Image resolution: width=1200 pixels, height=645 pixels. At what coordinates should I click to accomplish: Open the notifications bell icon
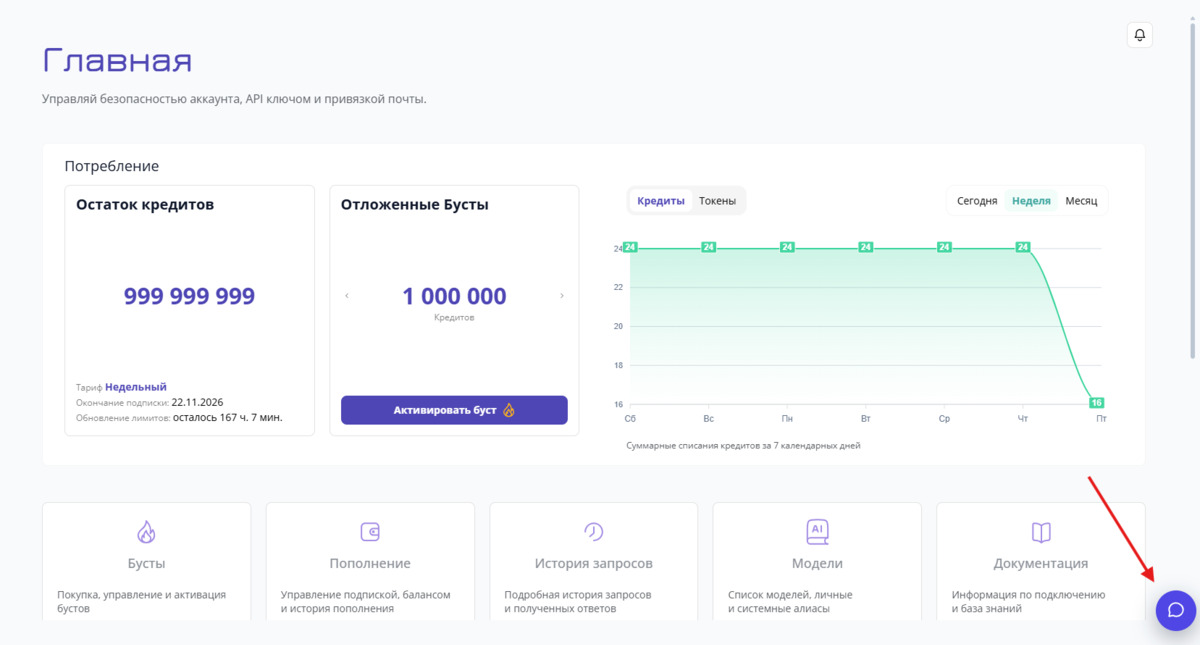pyautogui.click(x=1140, y=35)
